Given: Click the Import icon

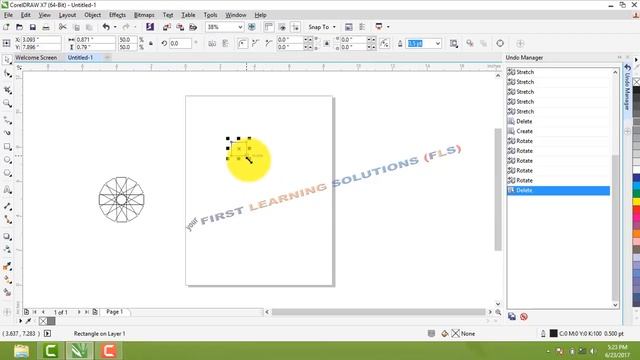Looking at the screenshot, I should click(x=167, y=27).
